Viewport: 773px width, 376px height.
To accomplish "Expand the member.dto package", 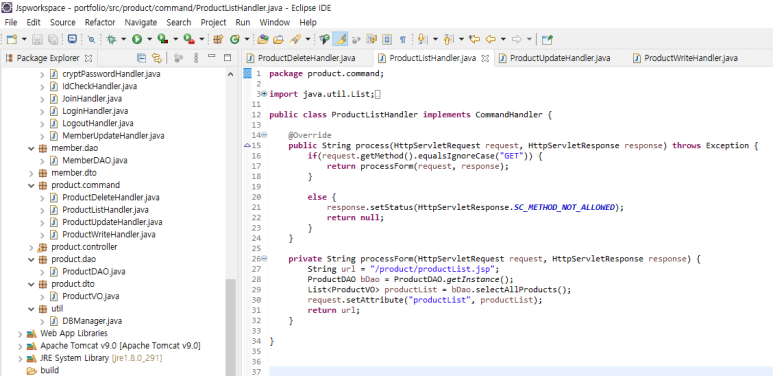I will 32,173.
